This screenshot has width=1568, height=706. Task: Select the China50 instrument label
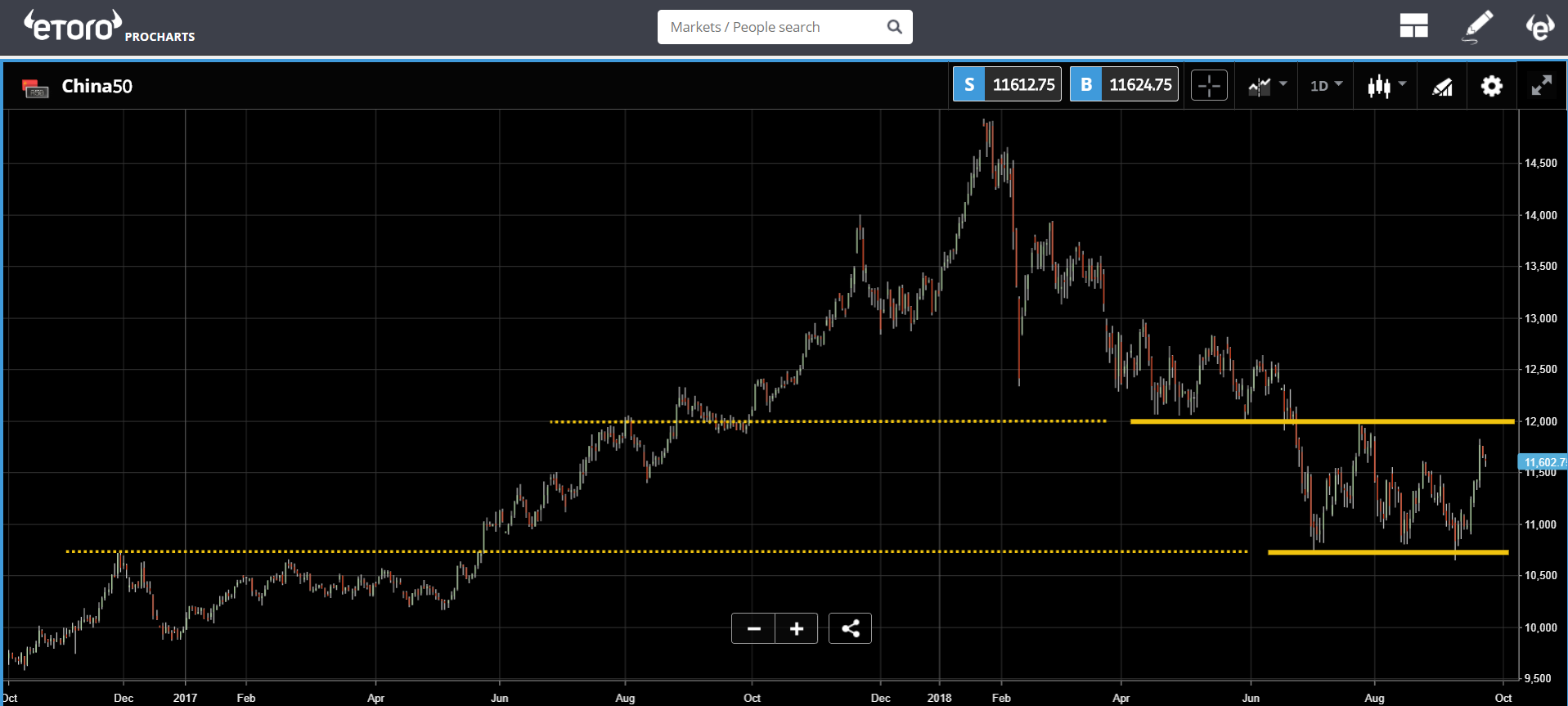tap(97, 86)
